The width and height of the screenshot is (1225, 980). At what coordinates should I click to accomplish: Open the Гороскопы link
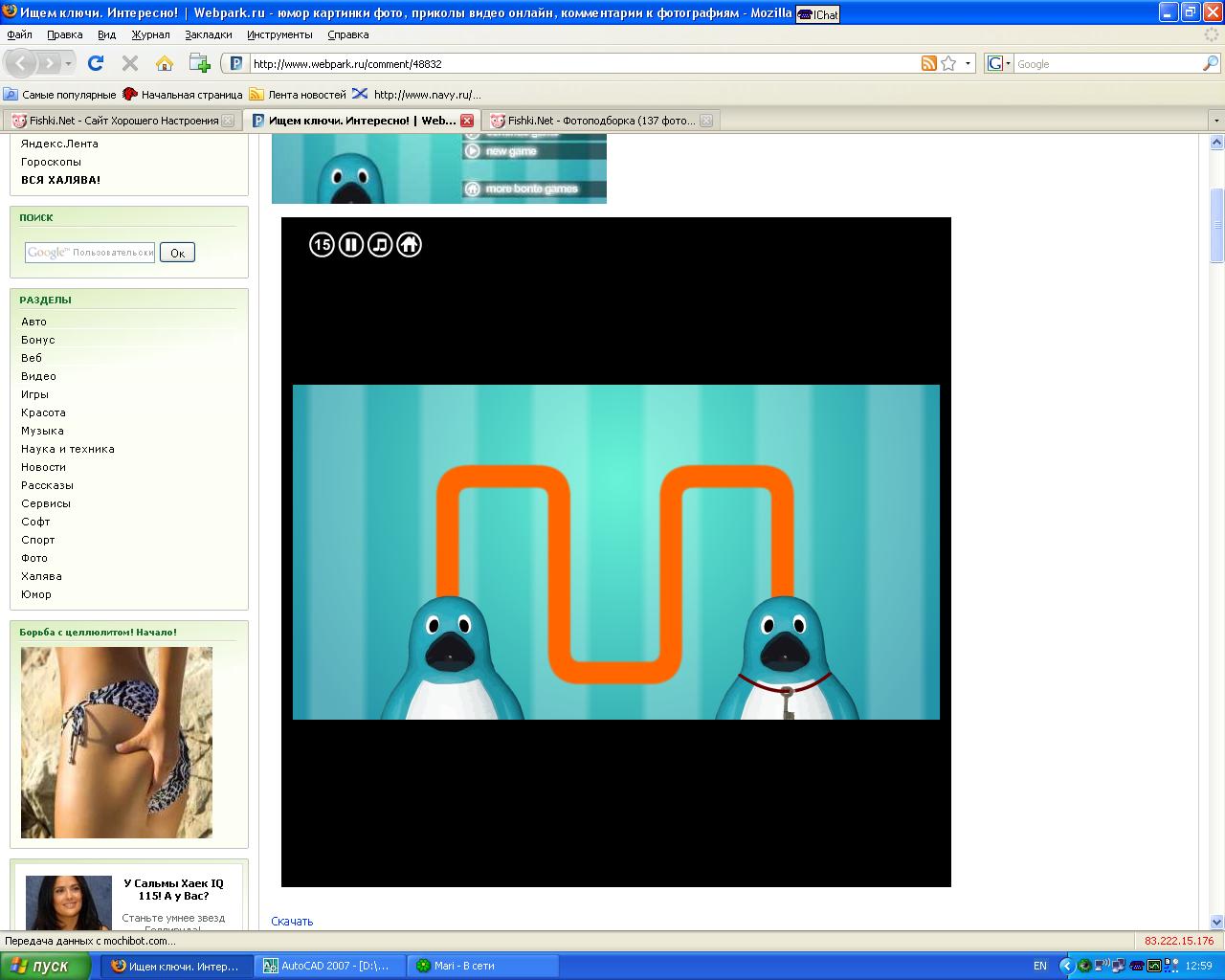pos(51,162)
